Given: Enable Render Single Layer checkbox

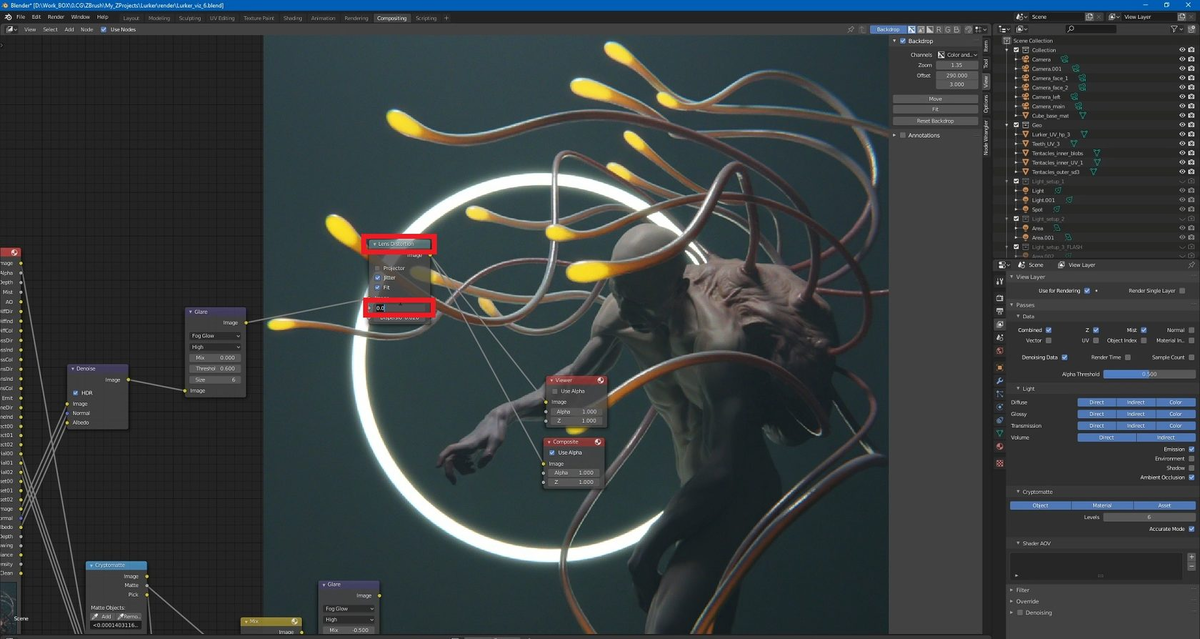Looking at the screenshot, I should pos(1182,290).
